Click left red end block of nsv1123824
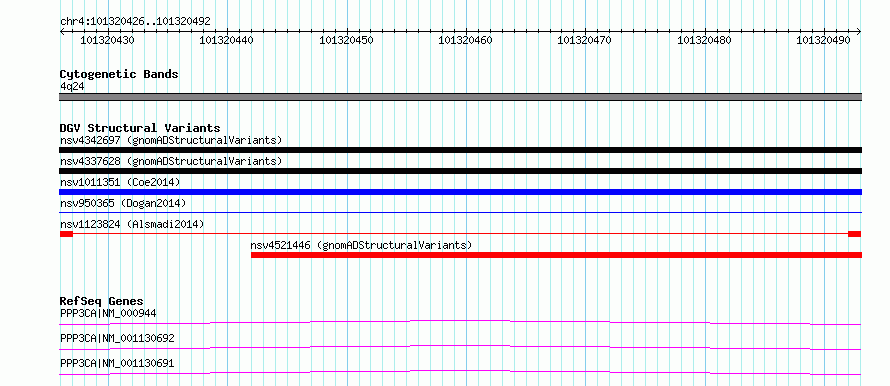 (x=66, y=234)
